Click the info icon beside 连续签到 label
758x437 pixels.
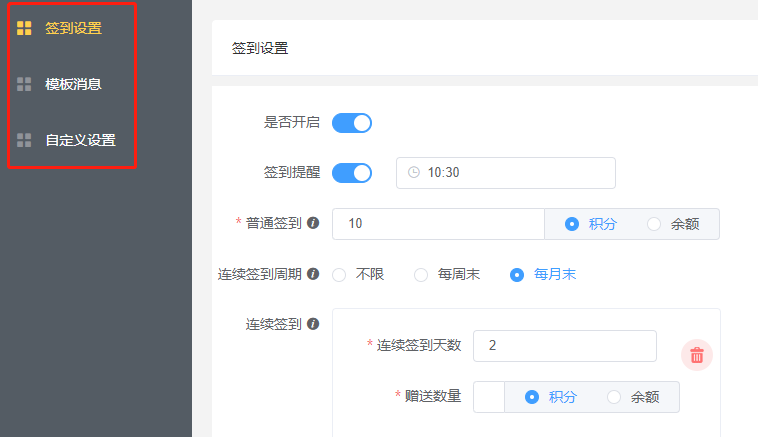click(x=313, y=324)
